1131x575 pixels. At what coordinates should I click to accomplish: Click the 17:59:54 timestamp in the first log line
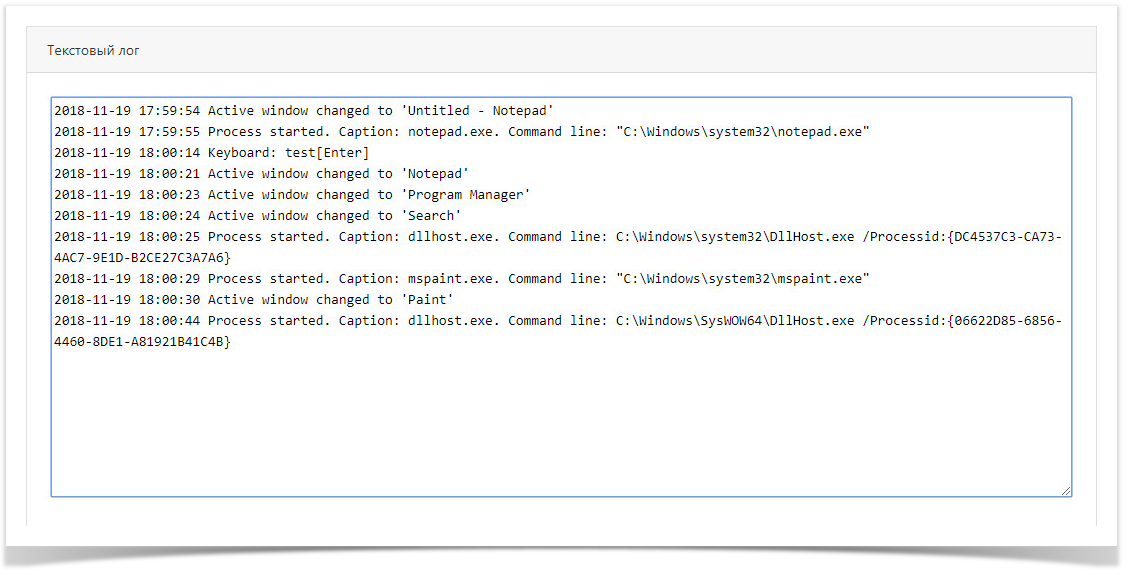coord(169,111)
